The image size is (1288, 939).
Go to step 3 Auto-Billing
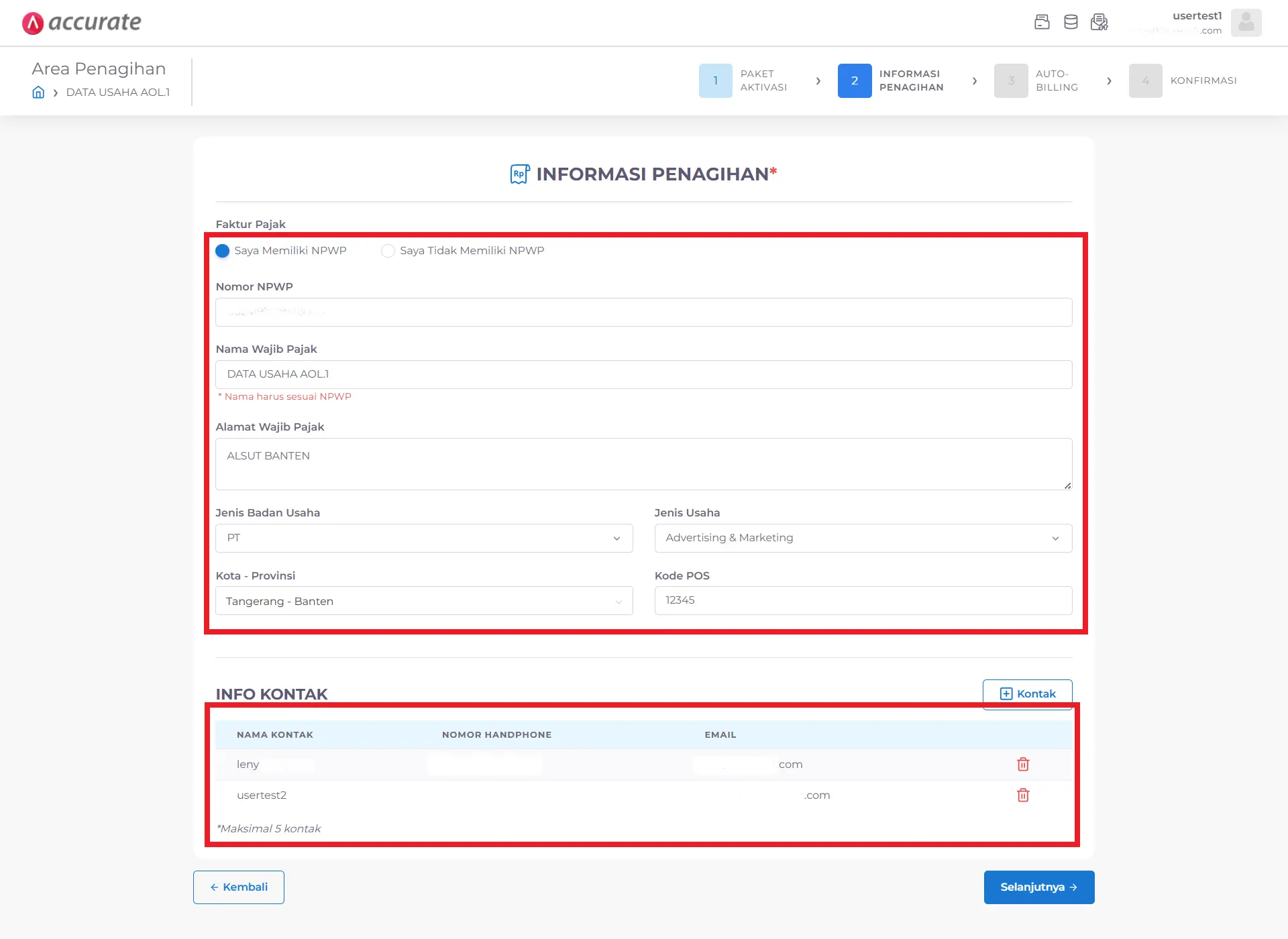pos(1036,80)
